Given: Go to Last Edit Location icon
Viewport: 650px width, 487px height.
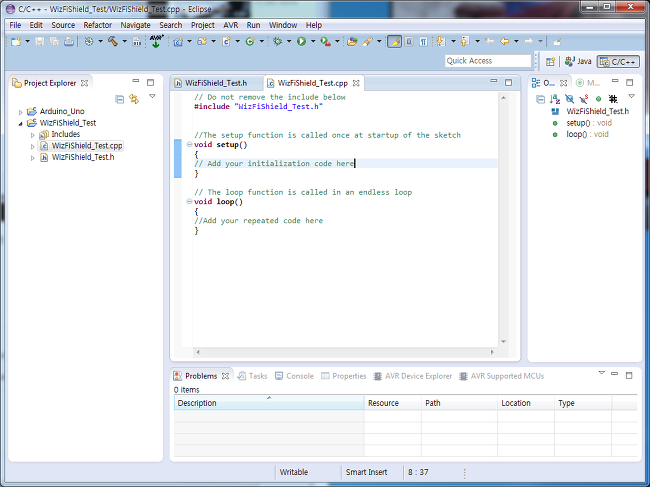Looking at the screenshot, I should point(490,41).
